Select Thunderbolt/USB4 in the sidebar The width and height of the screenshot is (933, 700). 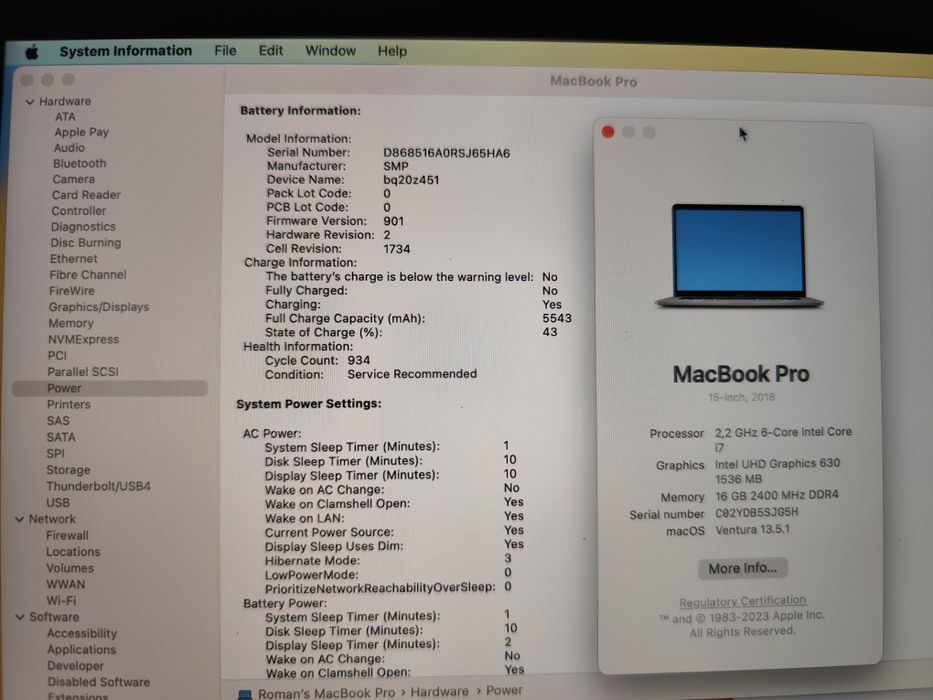coord(98,486)
